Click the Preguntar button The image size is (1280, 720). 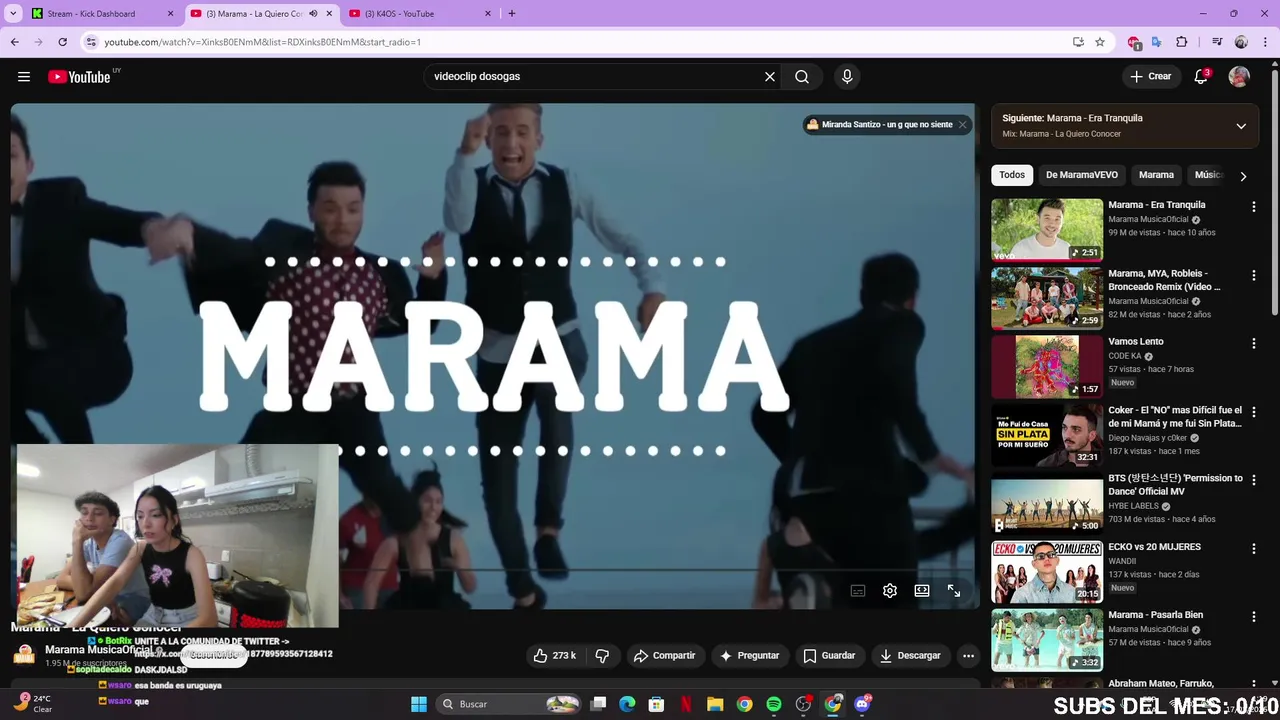click(749, 655)
